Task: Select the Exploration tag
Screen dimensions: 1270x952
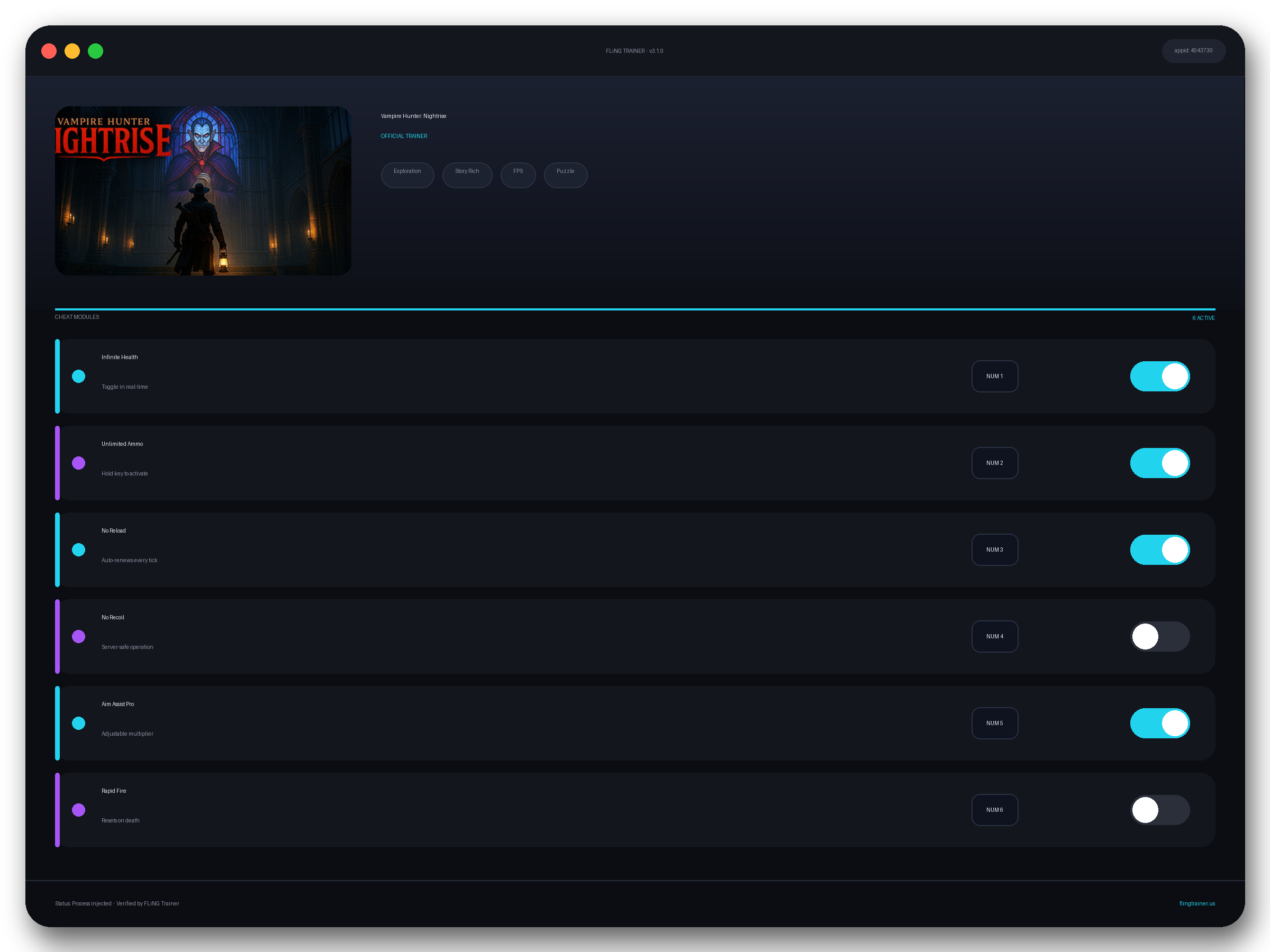Action: [407, 175]
